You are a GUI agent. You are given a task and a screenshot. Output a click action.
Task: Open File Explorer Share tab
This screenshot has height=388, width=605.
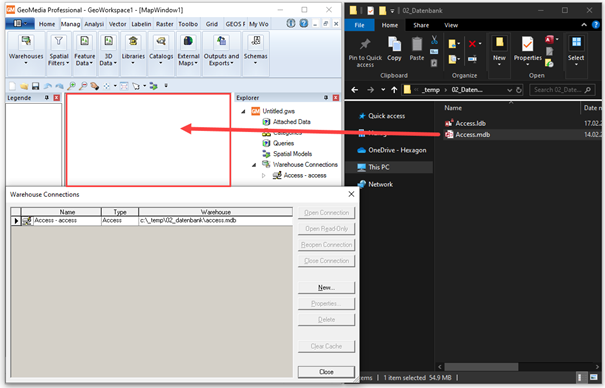click(x=421, y=25)
